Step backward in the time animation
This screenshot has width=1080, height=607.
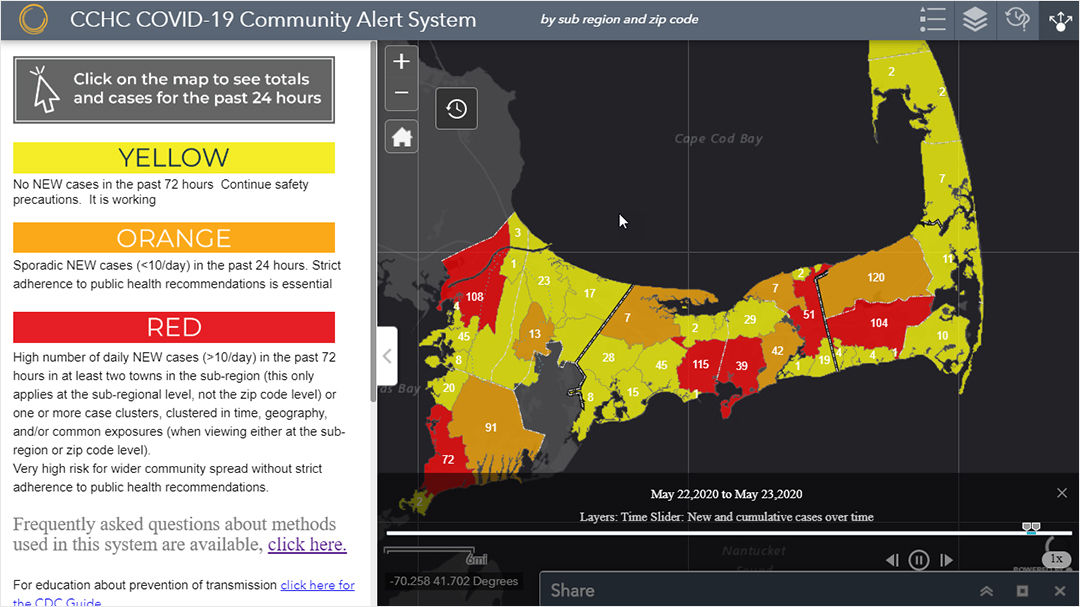(892, 560)
